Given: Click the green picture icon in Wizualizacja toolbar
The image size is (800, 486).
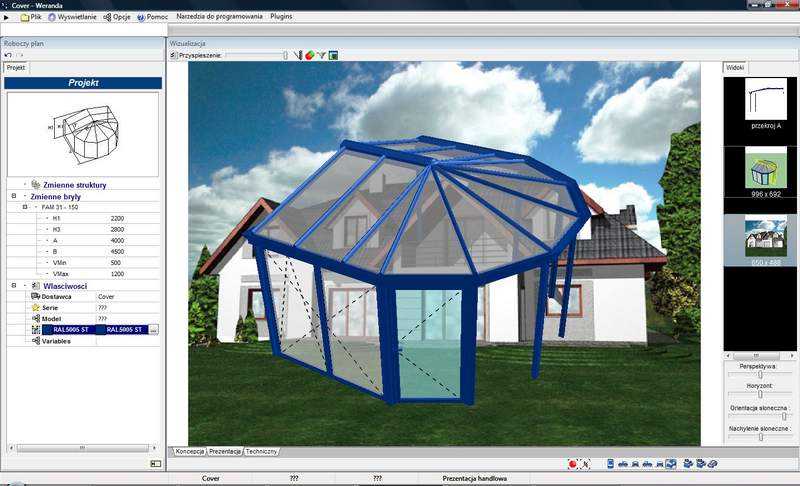Looking at the screenshot, I should tap(333, 55).
